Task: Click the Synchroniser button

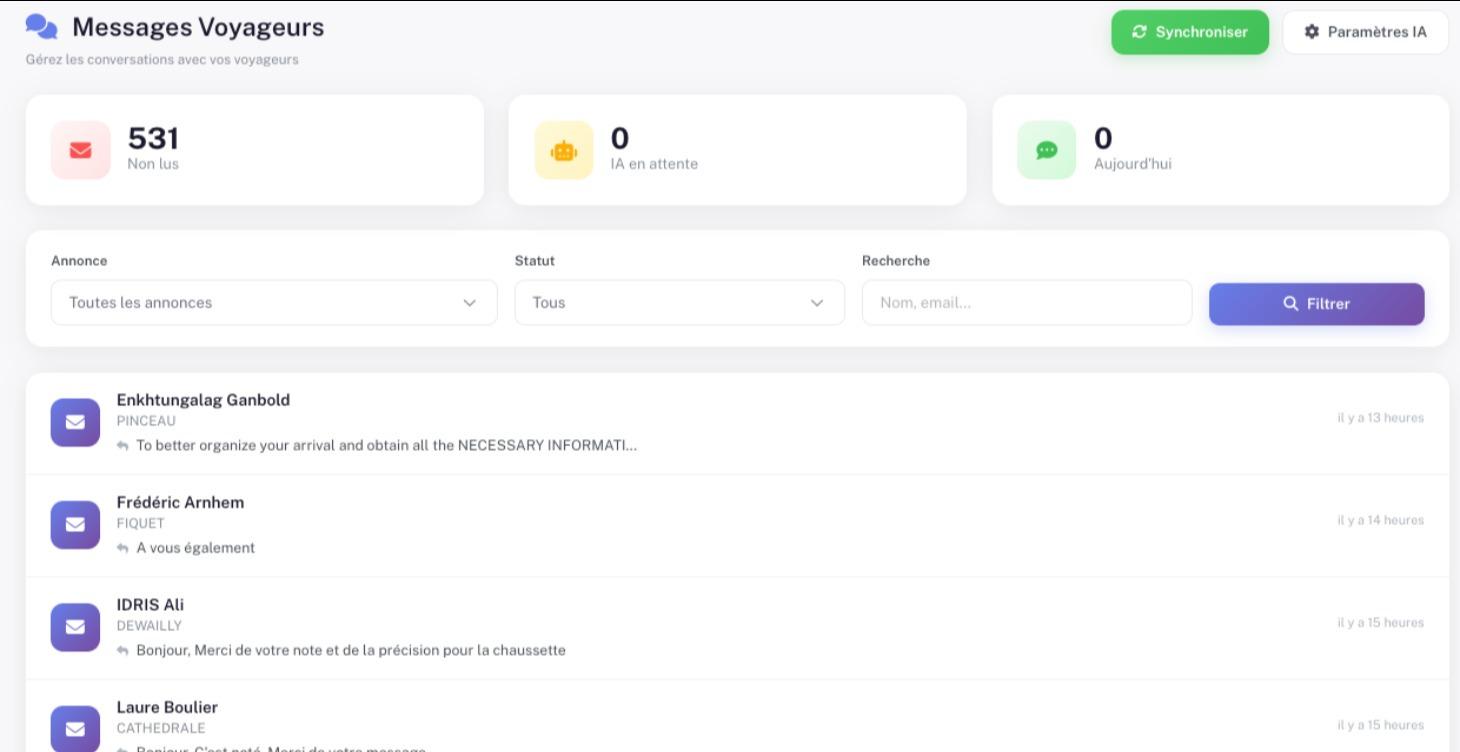Action: (x=1190, y=32)
